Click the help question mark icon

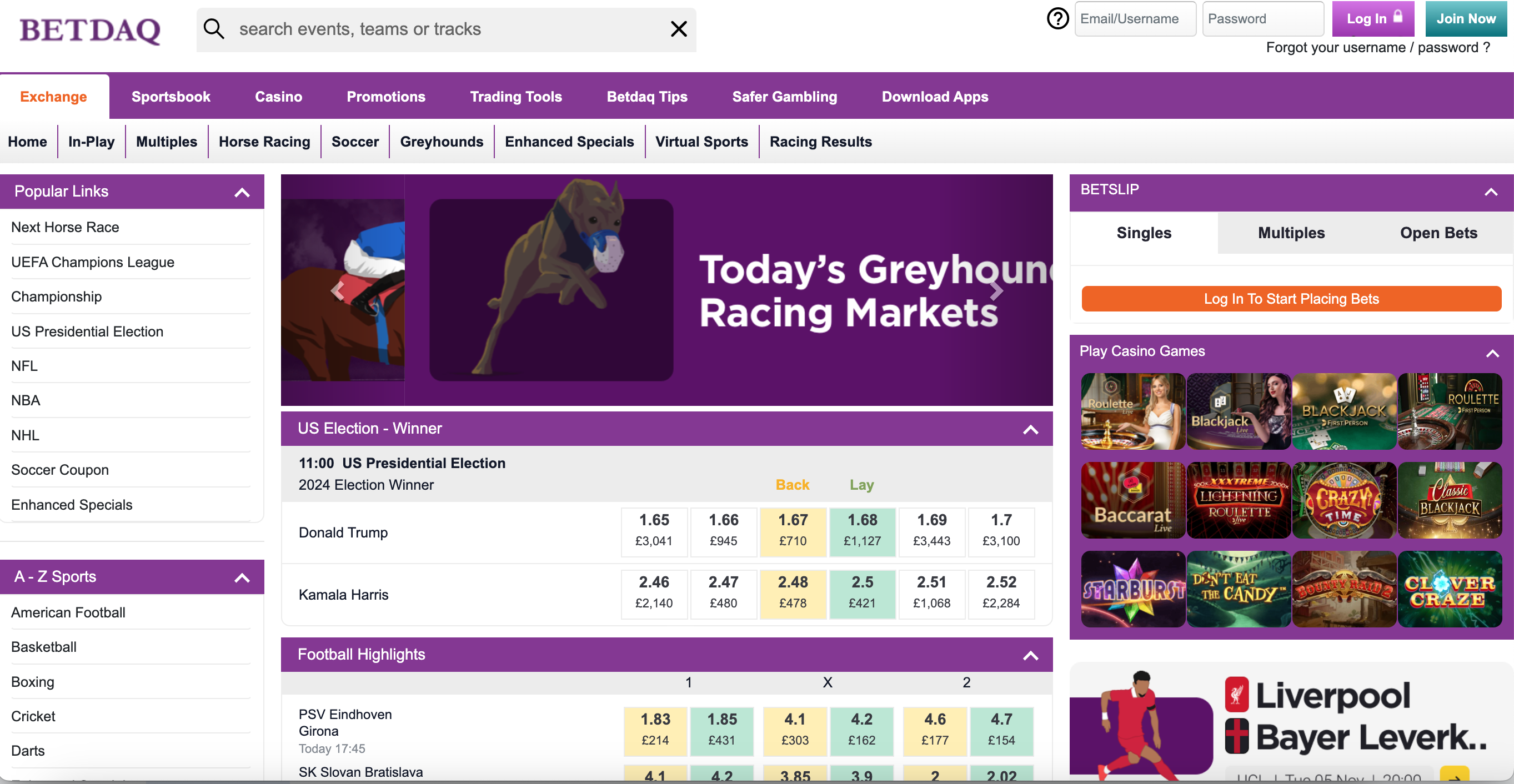click(1057, 18)
